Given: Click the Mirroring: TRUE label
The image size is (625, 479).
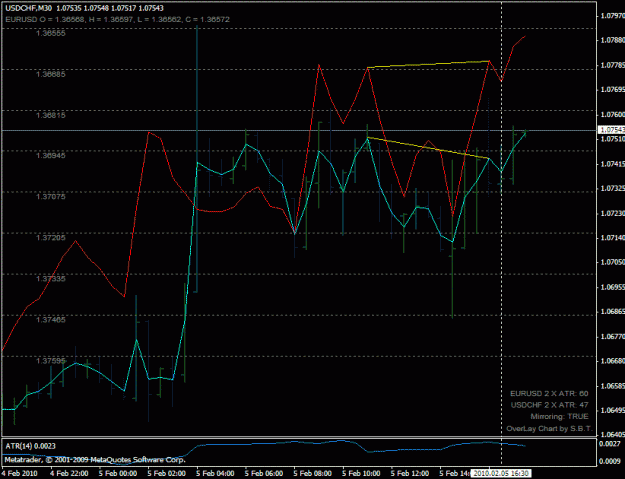Looking at the screenshot, I should tap(559, 416).
